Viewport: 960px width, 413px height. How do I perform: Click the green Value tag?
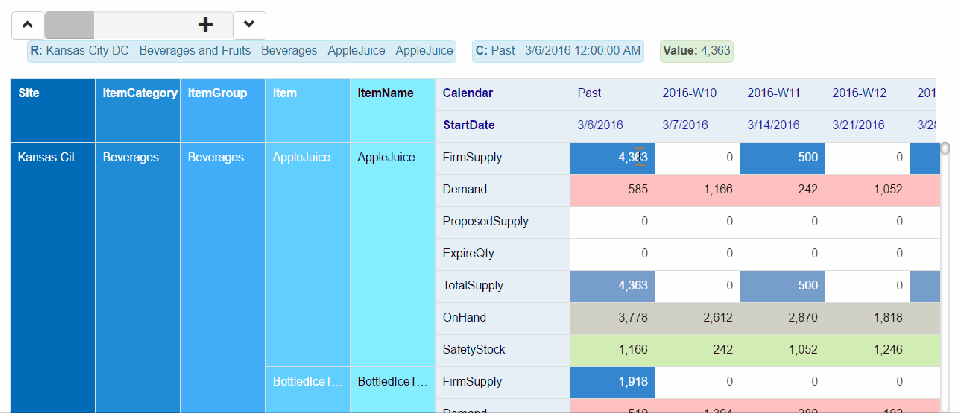coord(697,50)
